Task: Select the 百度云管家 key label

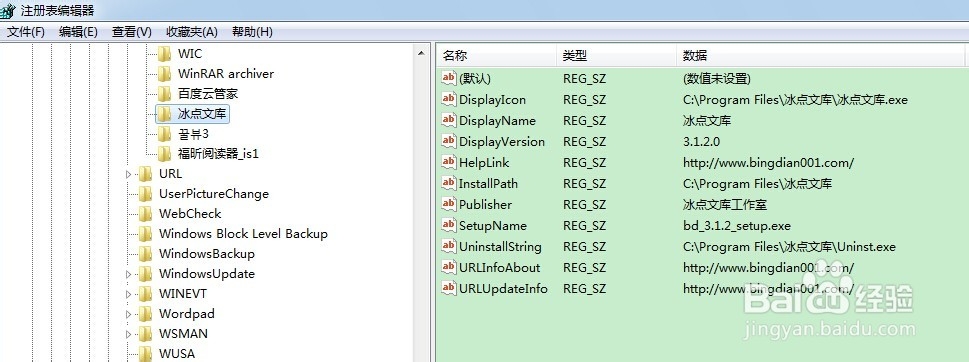Action: tap(208, 94)
